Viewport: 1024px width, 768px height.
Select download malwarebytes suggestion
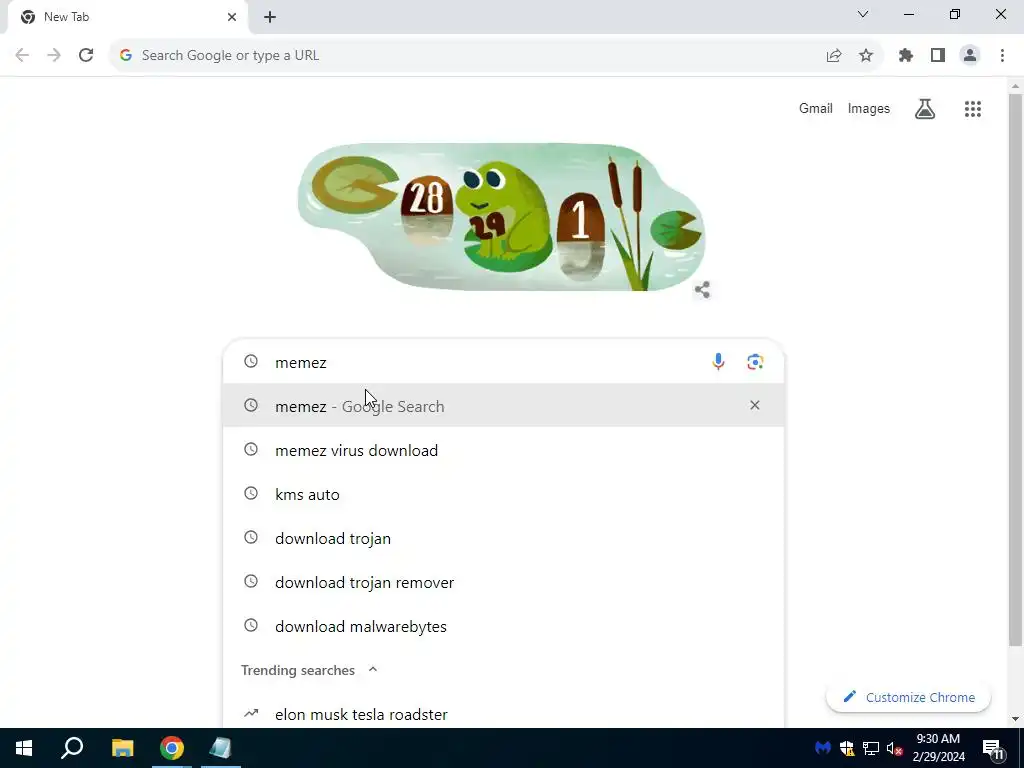tap(504, 626)
